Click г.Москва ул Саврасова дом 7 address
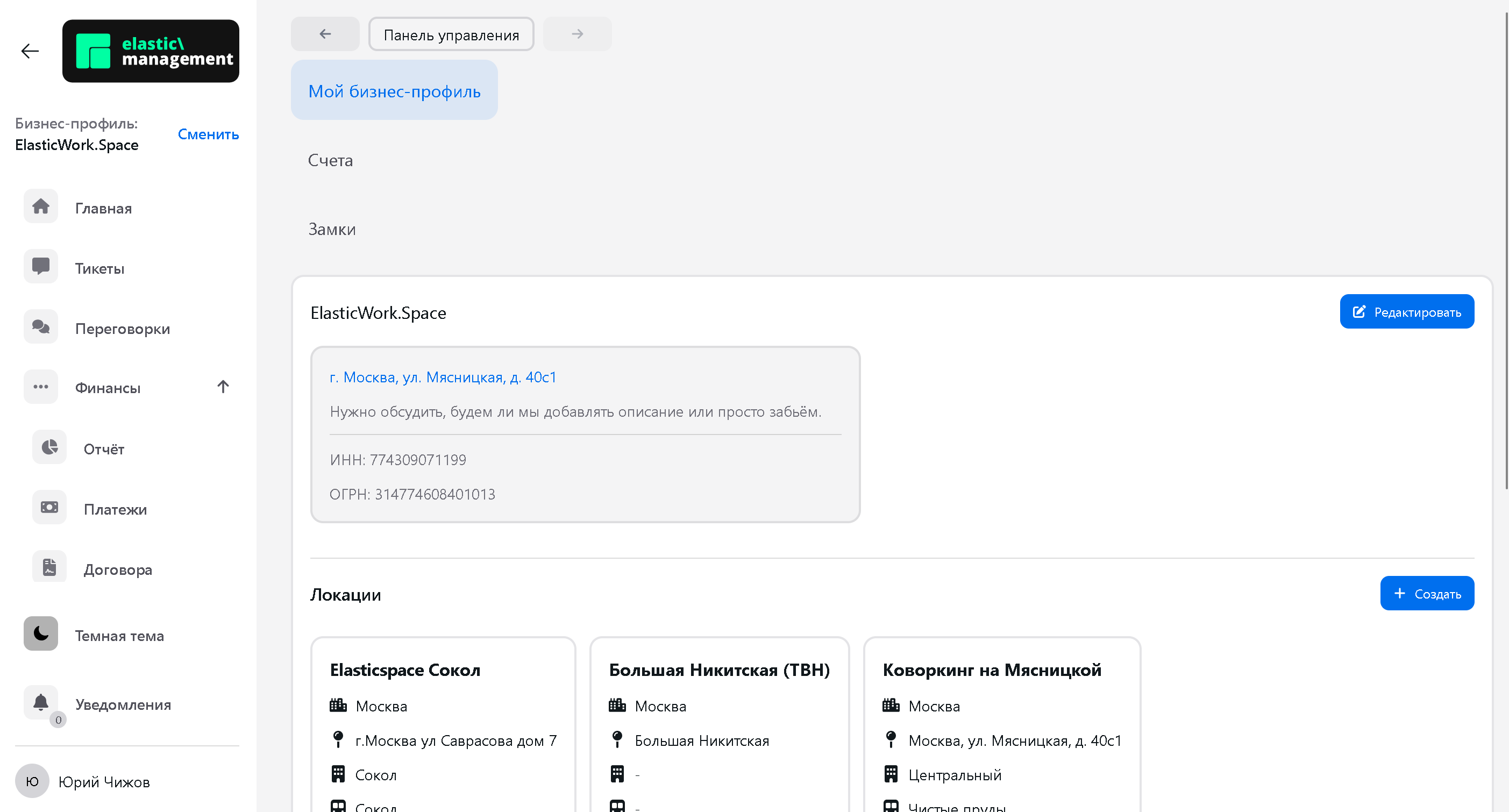The height and width of the screenshot is (812, 1509). (x=455, y=740)
